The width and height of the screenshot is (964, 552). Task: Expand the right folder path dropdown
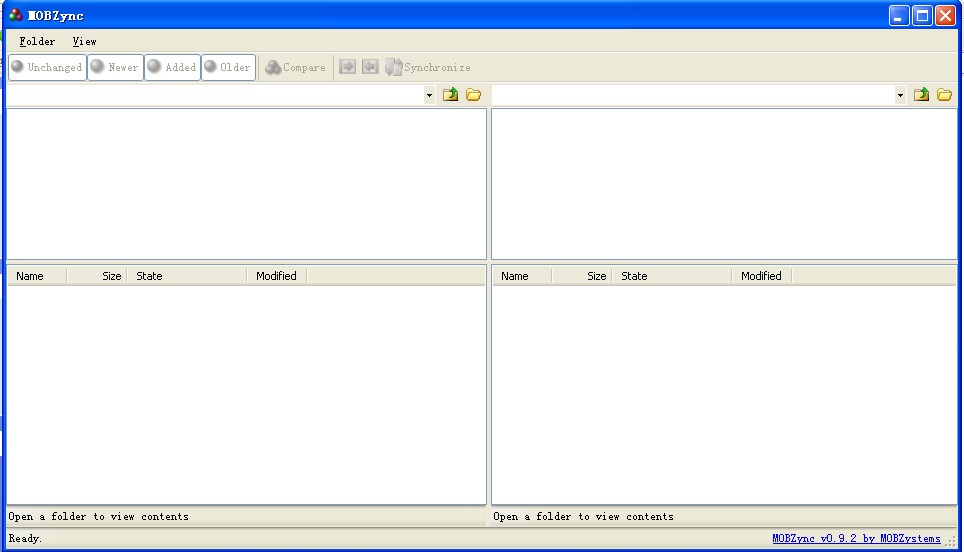pos(900,95)
